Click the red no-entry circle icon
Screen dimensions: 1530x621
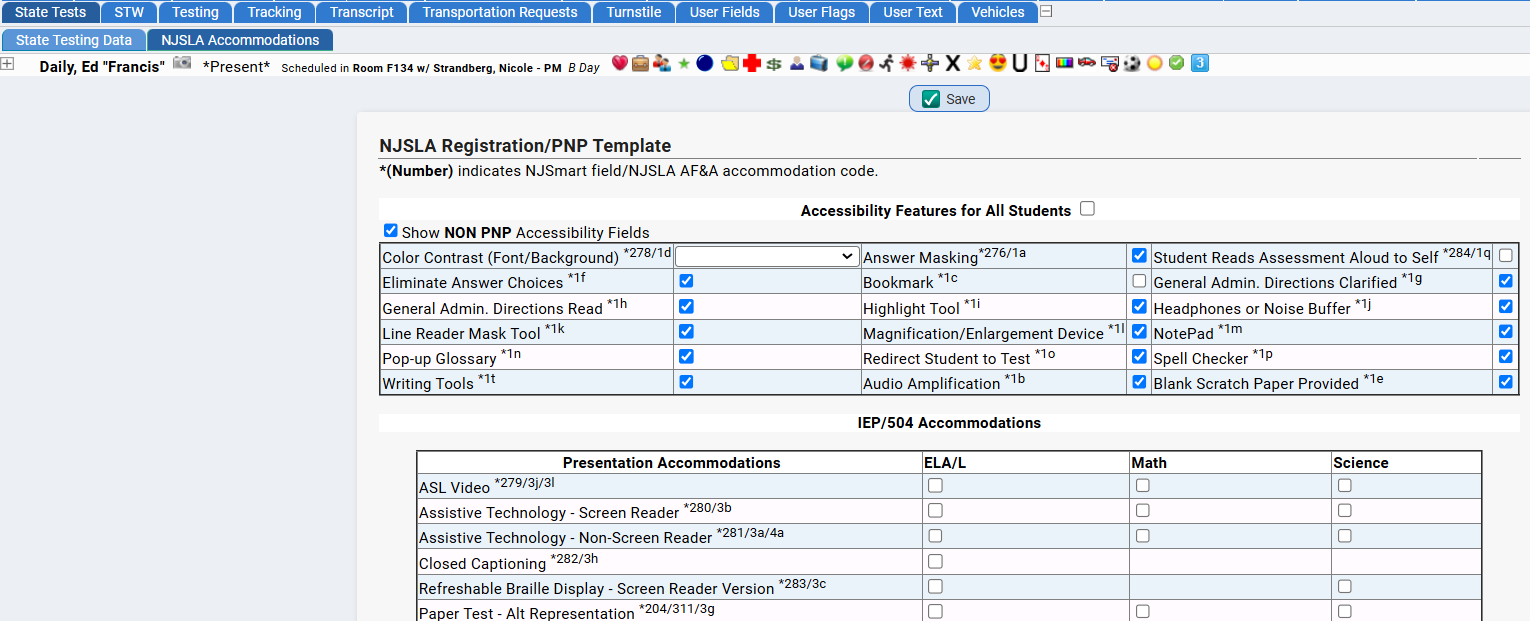pos(865,63)
